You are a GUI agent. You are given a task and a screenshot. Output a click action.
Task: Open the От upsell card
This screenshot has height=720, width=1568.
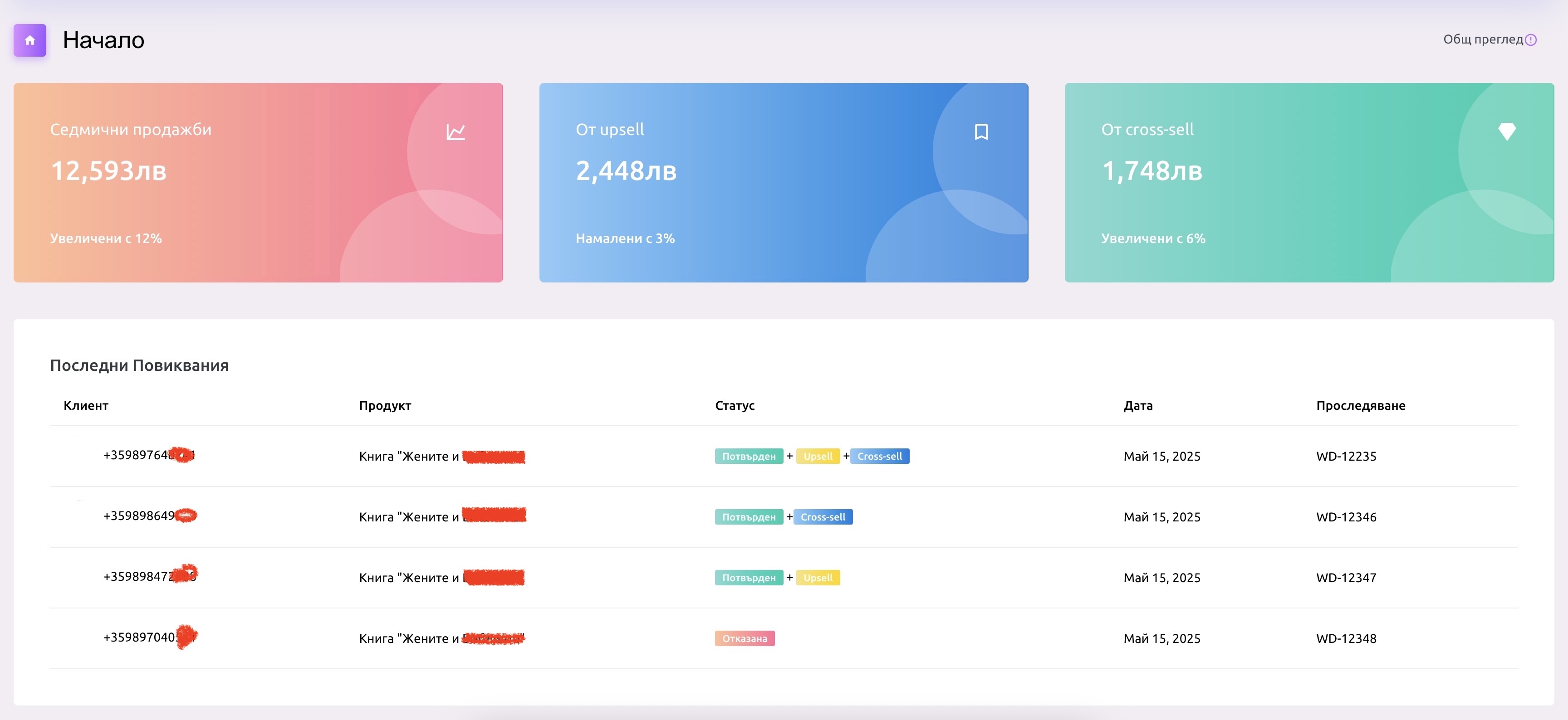[784, 182]
